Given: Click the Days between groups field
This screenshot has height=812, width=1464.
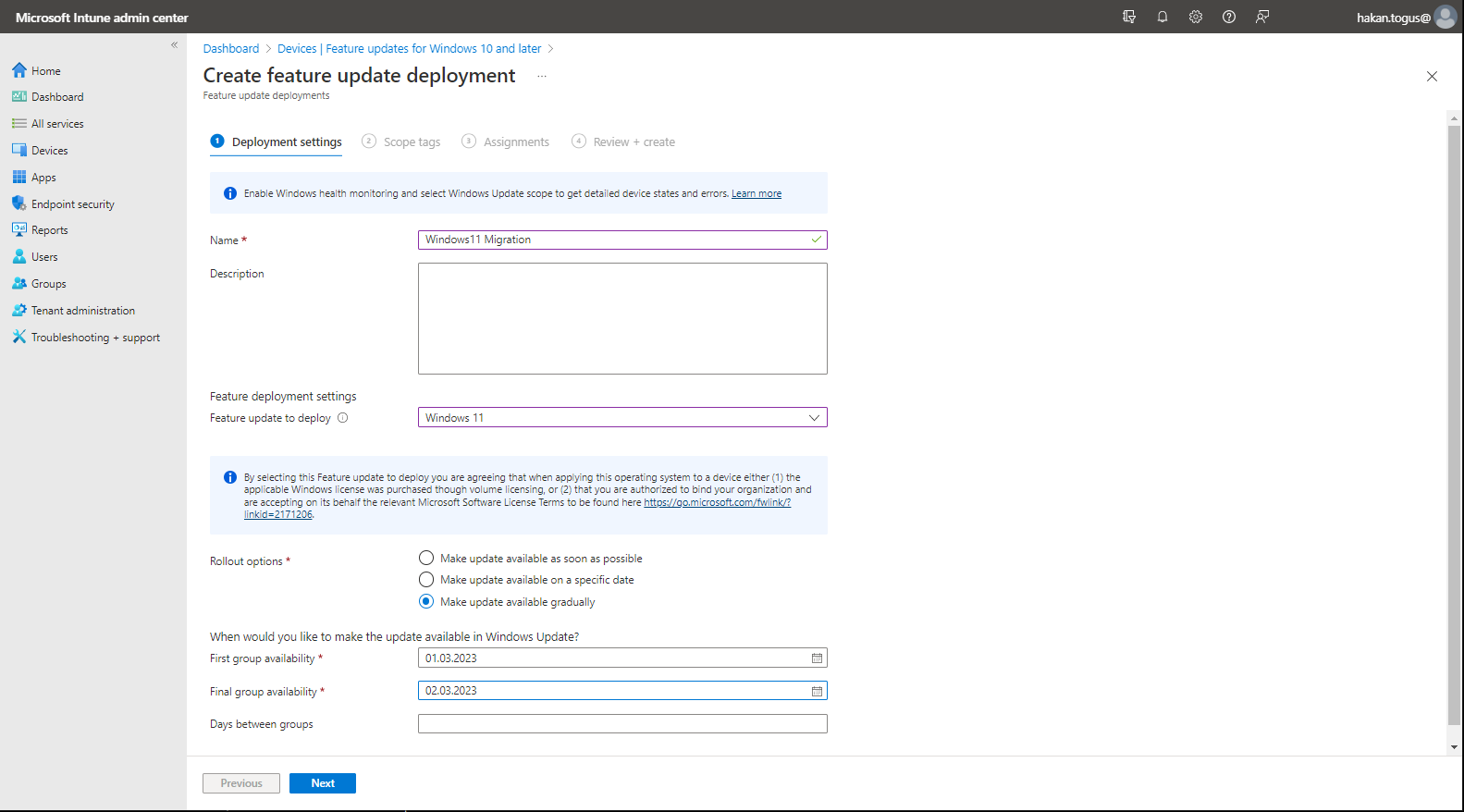Looking at the screenshot, I should click(x=622, y=724).
